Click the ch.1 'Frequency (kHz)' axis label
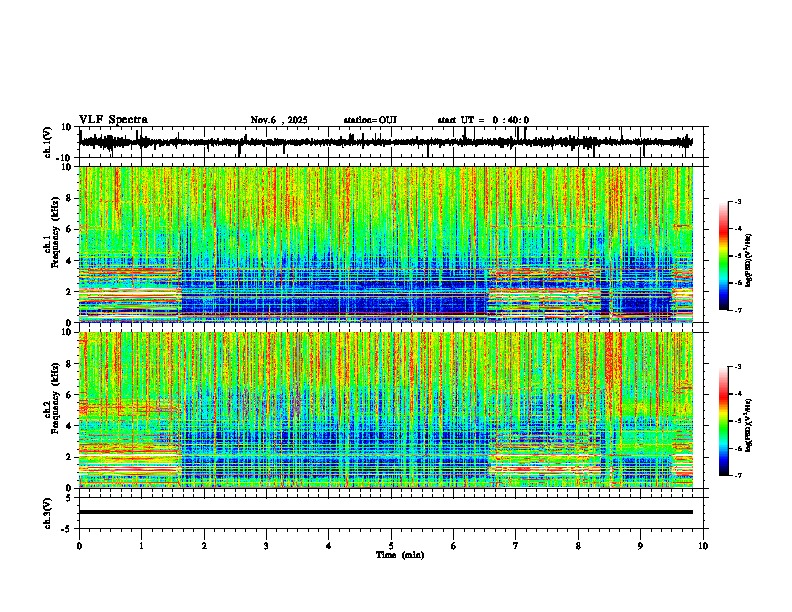 tap(55, 233)
